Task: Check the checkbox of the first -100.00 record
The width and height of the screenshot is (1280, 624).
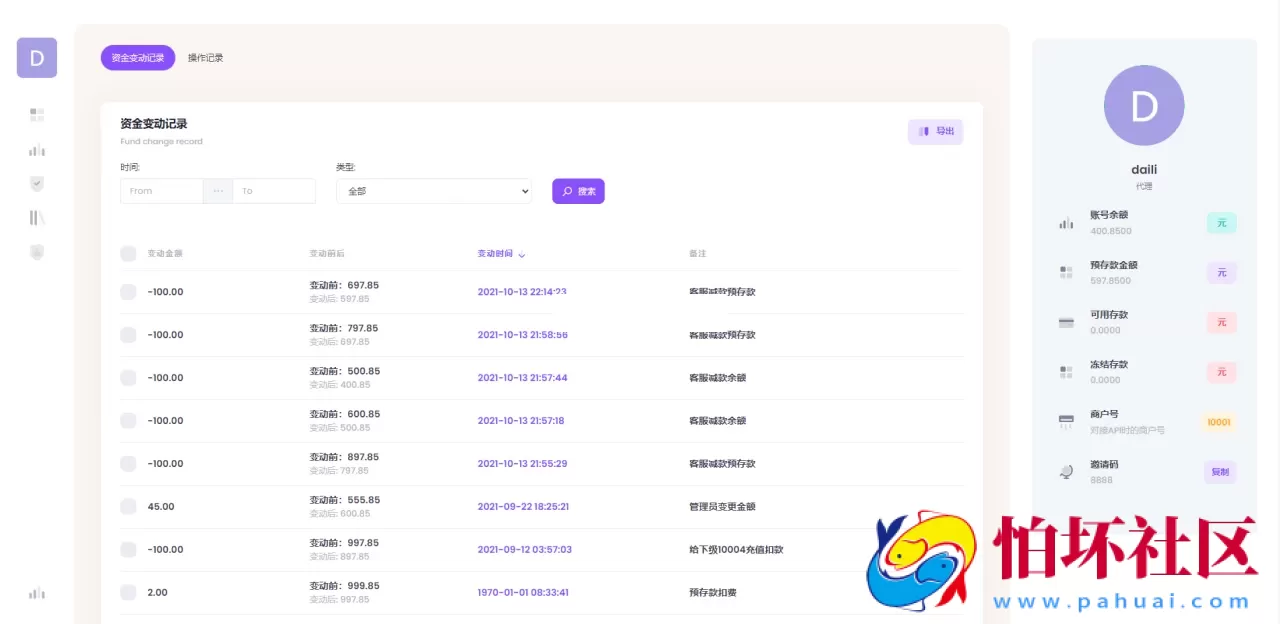Action: (128, 291)
